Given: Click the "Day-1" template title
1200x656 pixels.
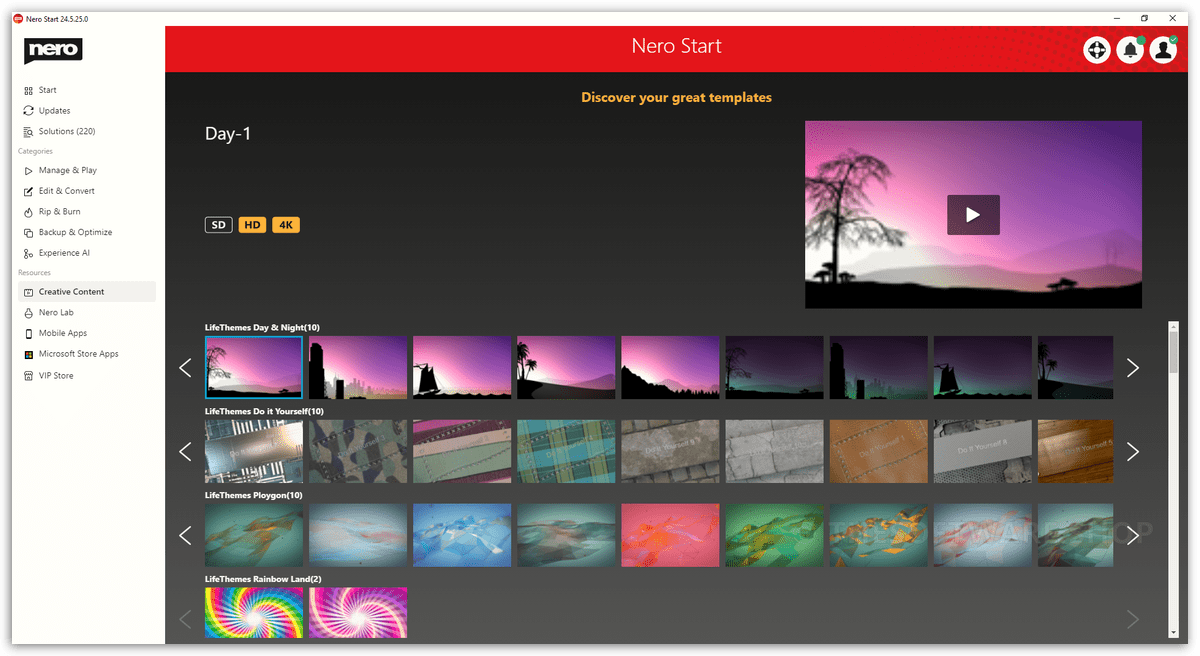Looking at the screenshot, I should click(228, 134).
